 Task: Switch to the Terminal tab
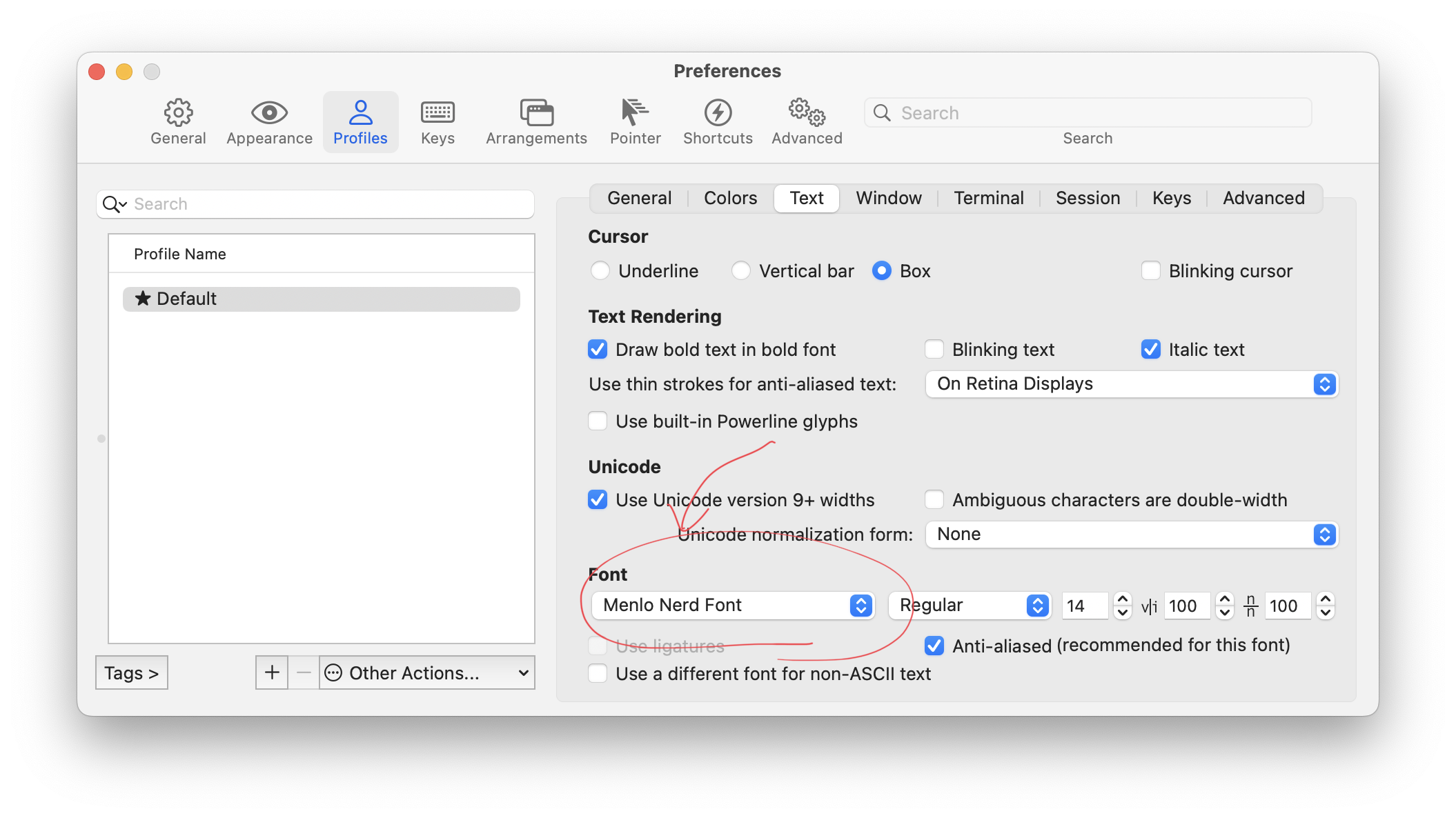(988, 199)
